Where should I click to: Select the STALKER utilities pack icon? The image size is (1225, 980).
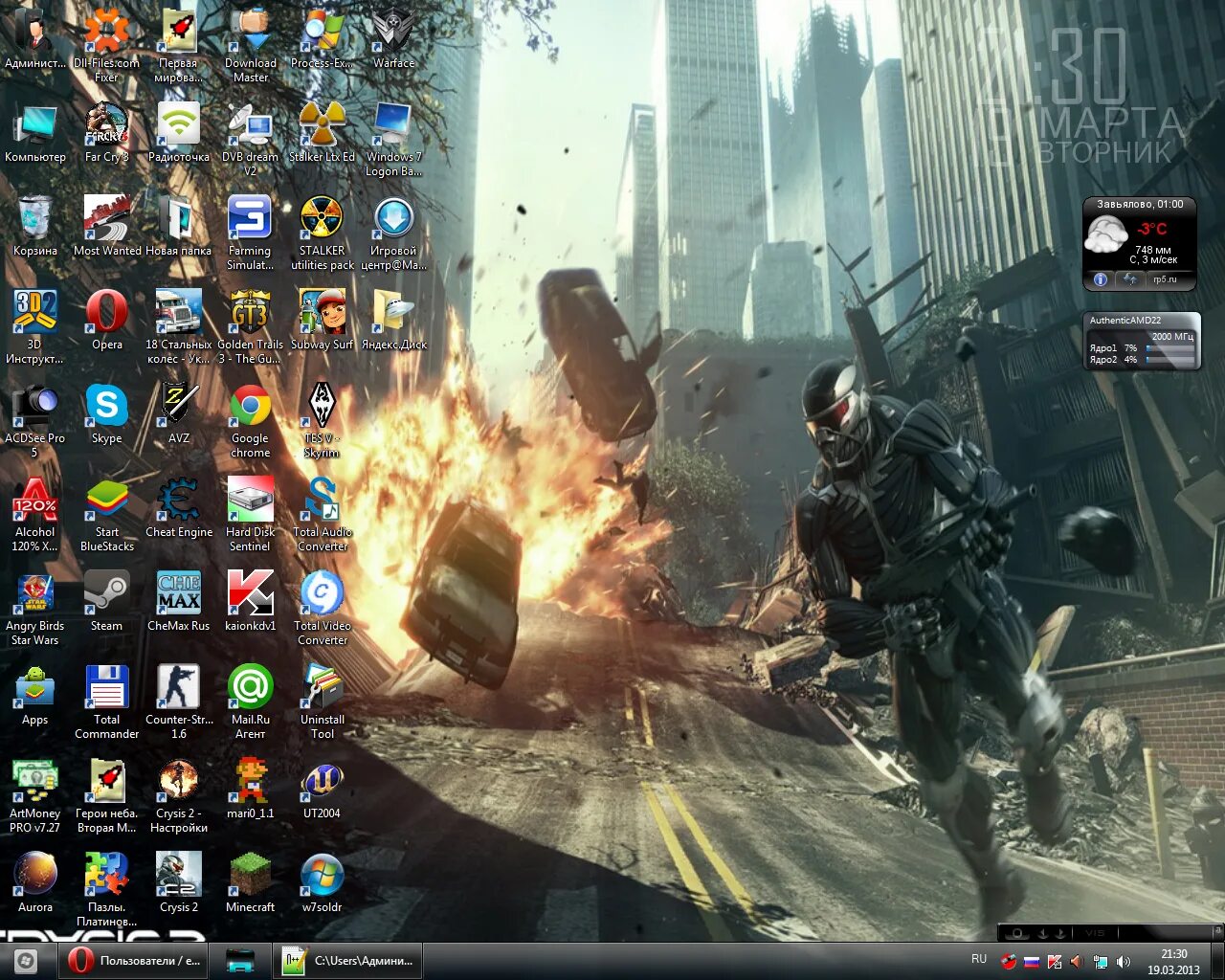[x=323, y=232]
